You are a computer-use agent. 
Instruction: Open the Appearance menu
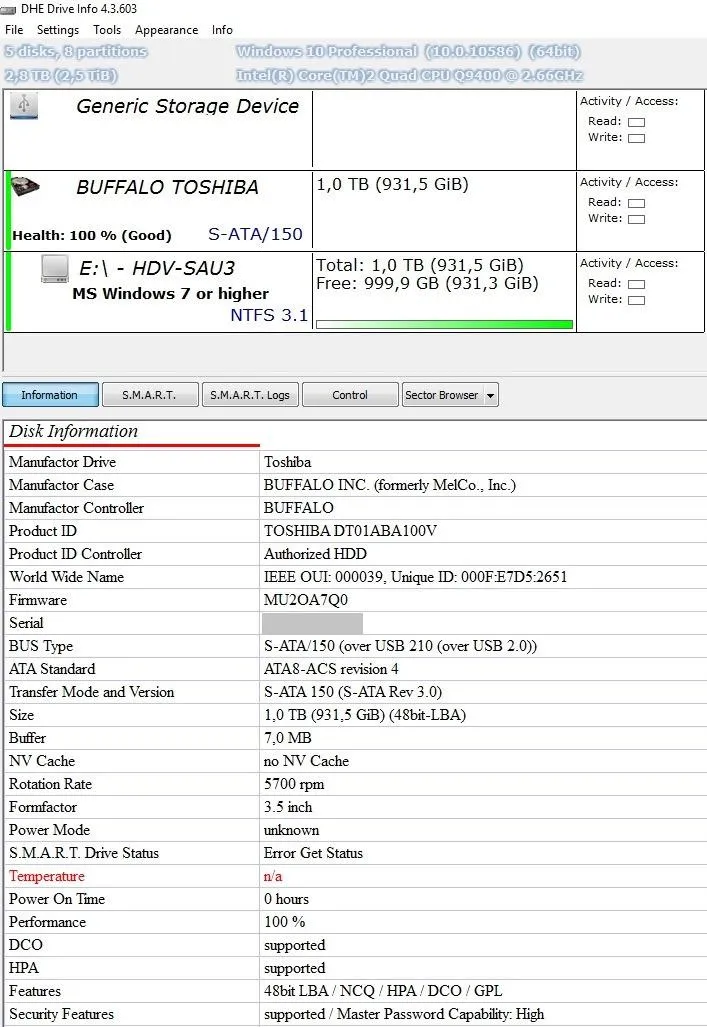[x=166, y=29]
